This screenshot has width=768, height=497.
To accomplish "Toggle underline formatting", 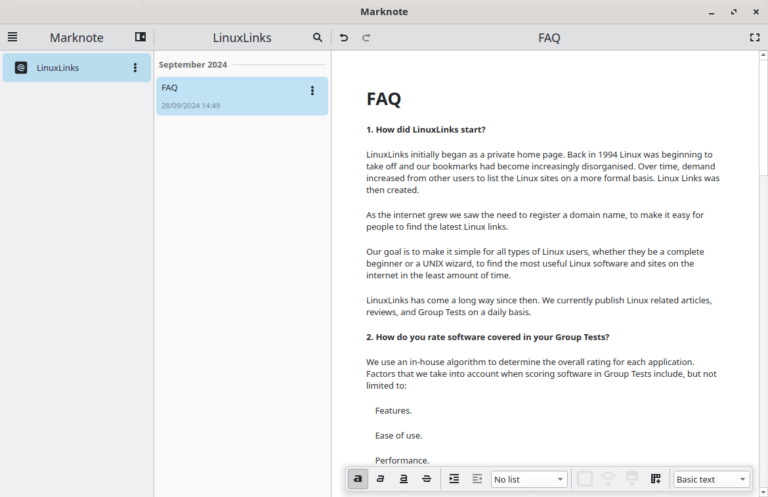I will click(403, 478).
